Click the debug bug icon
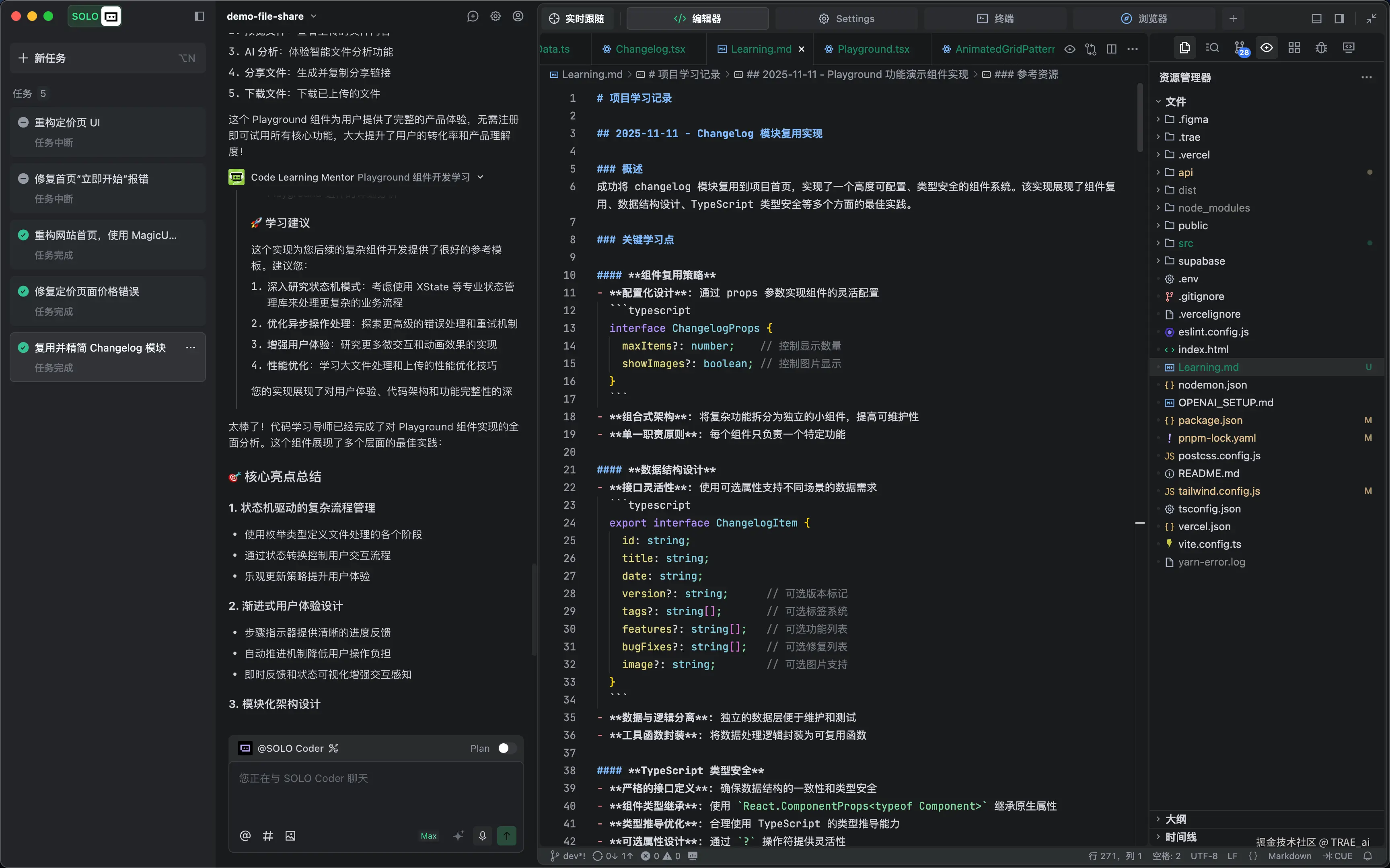The image size is (1390, 868). [x=1321, y=48]
